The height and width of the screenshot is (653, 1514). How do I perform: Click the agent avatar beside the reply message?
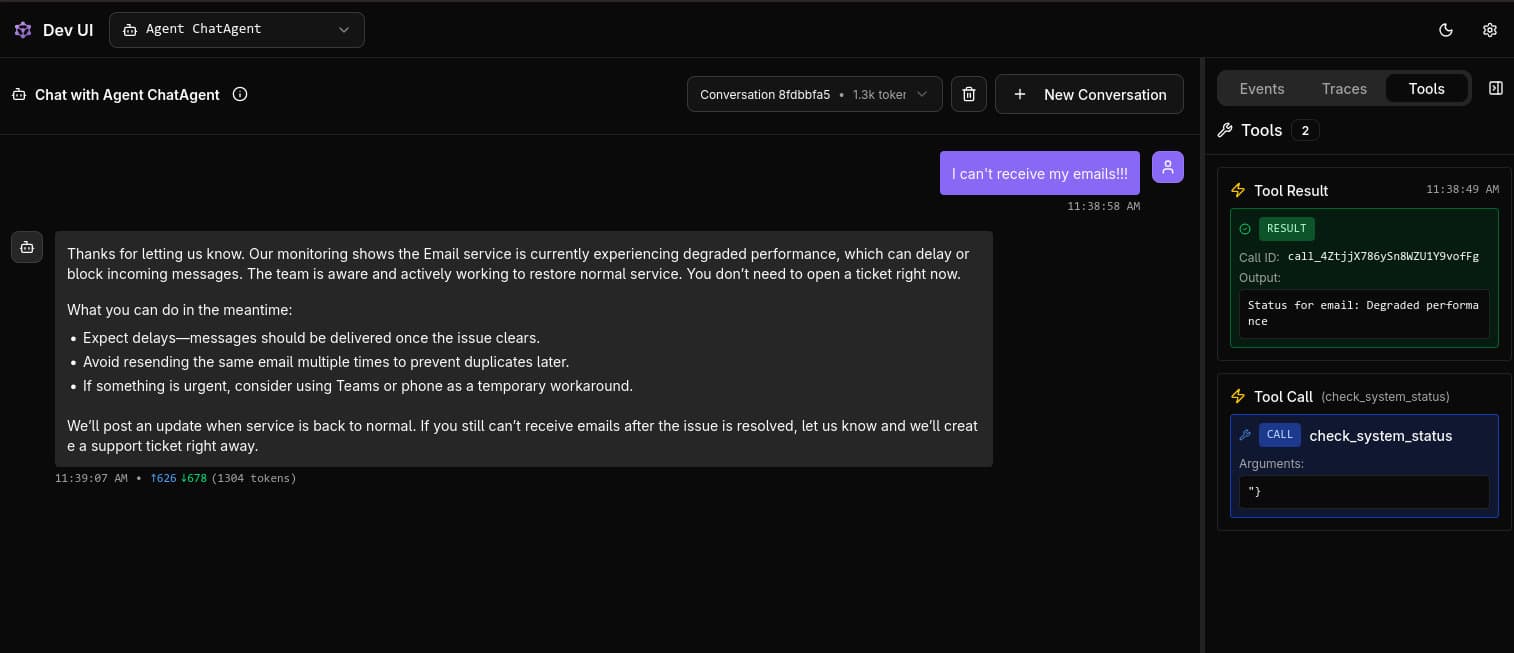click(x=27, y=246)
